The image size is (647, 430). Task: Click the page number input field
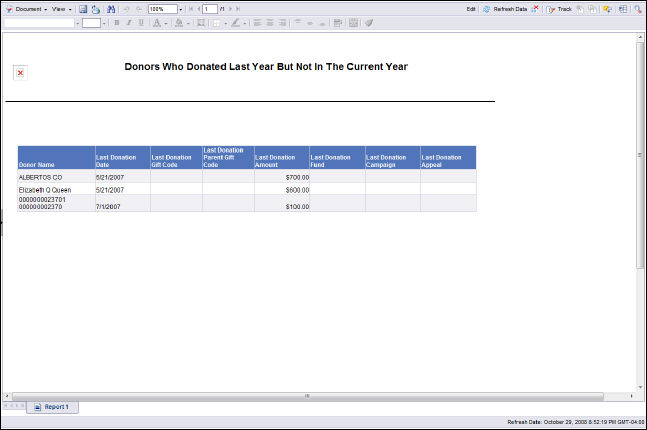pyautogui.click(x=210, y=8)
